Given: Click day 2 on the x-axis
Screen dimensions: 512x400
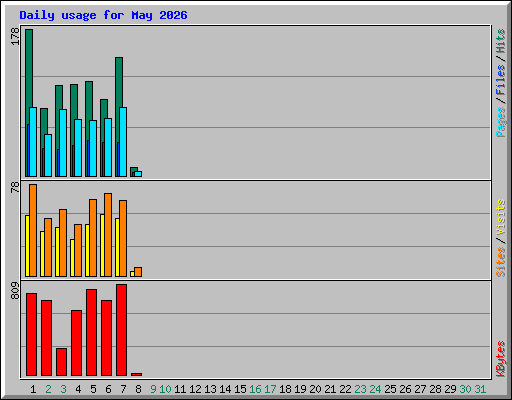Looking at the screenshot, I should 48,389.
